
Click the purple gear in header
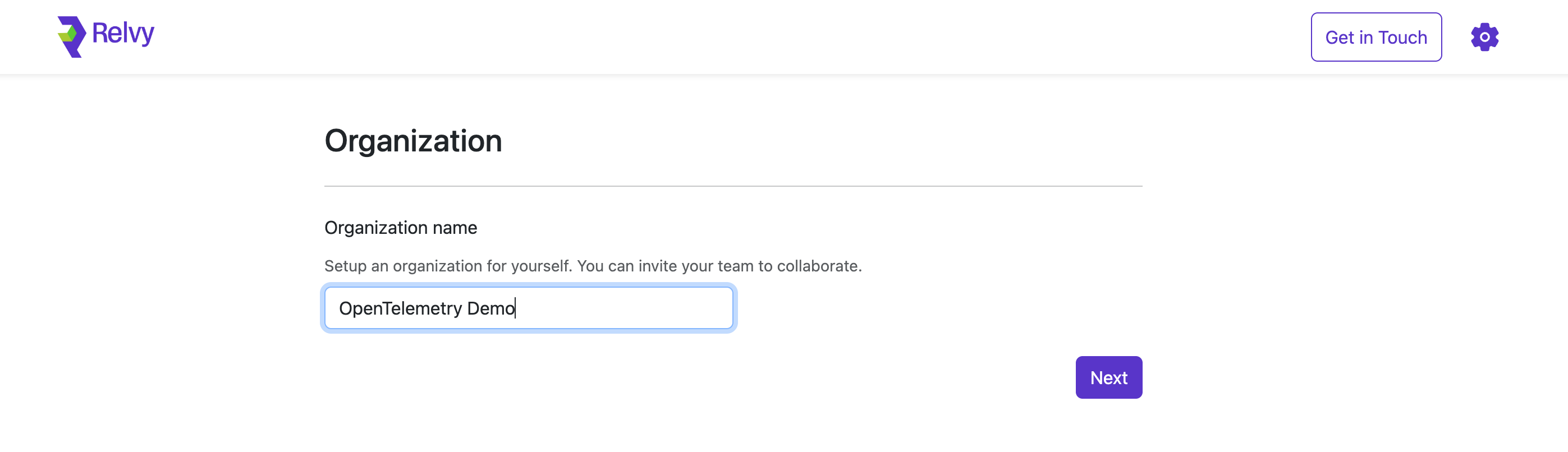tap(1484, 37)
